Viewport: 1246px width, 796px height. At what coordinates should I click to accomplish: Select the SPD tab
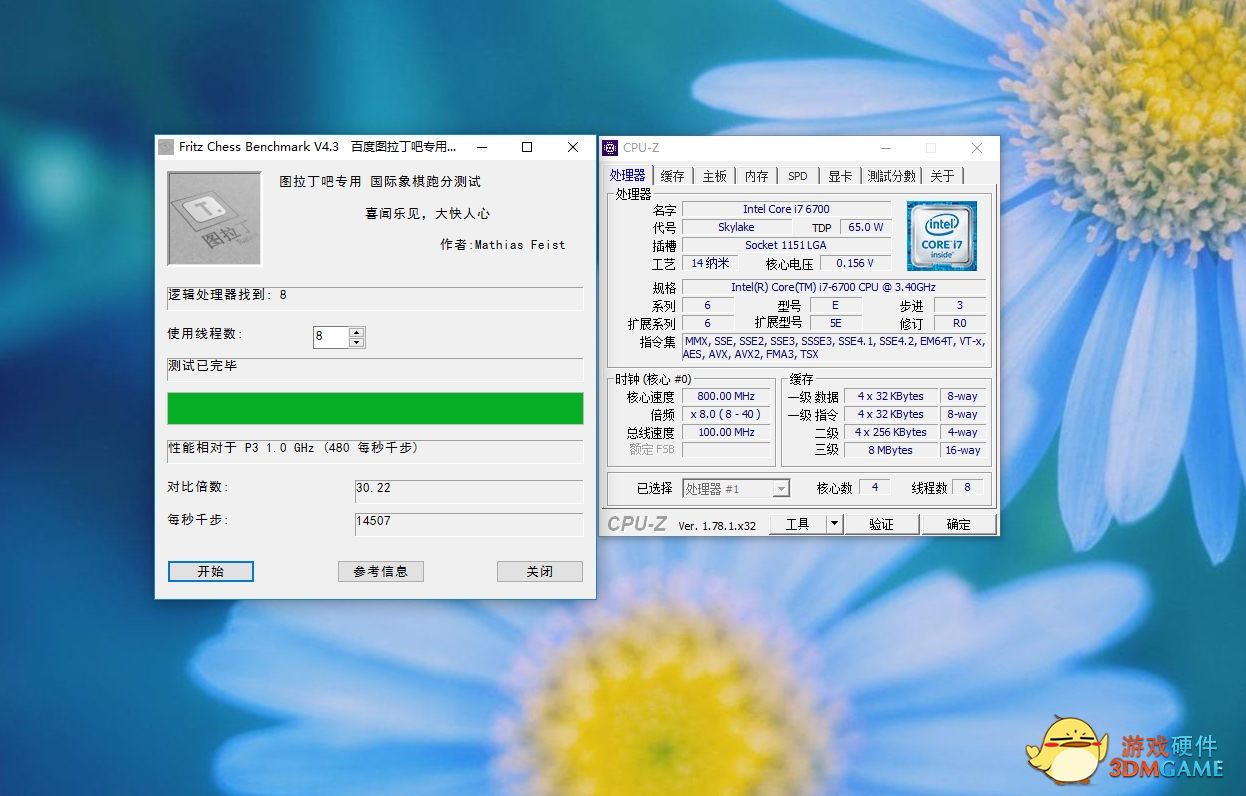(x=798, y=176)
